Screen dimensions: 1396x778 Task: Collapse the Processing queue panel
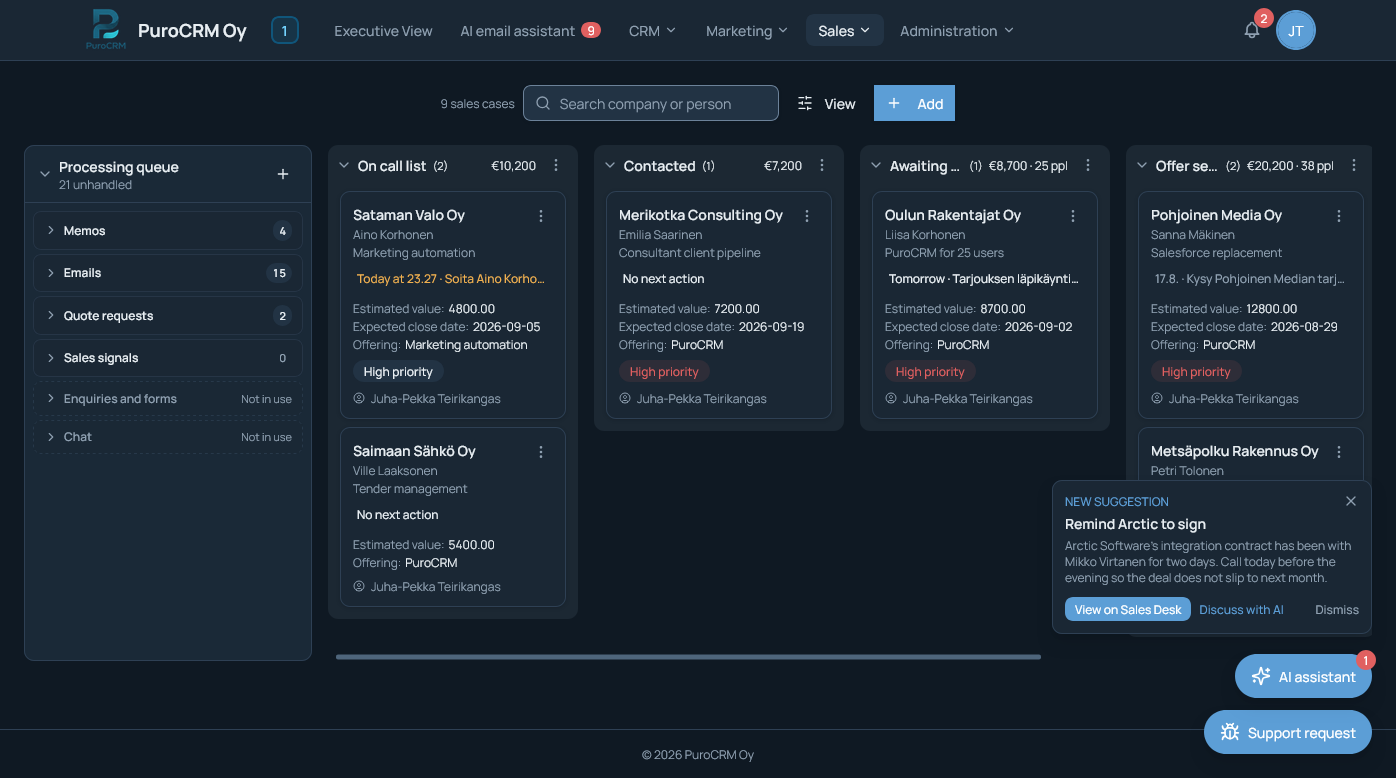coord(45,174)
